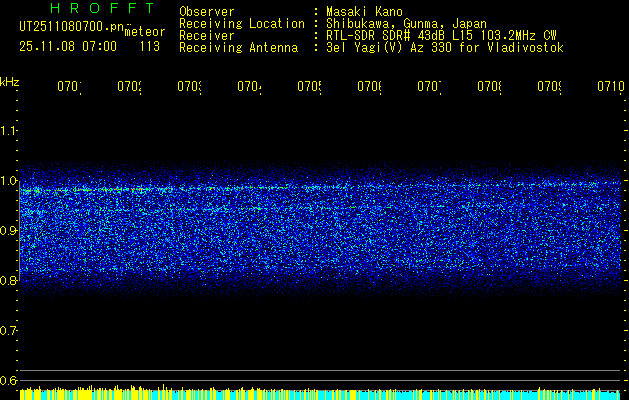Click 3el Yagi(V) Az 330 antenna text
The height and width of the screenshot is (400, 629).
445,48
